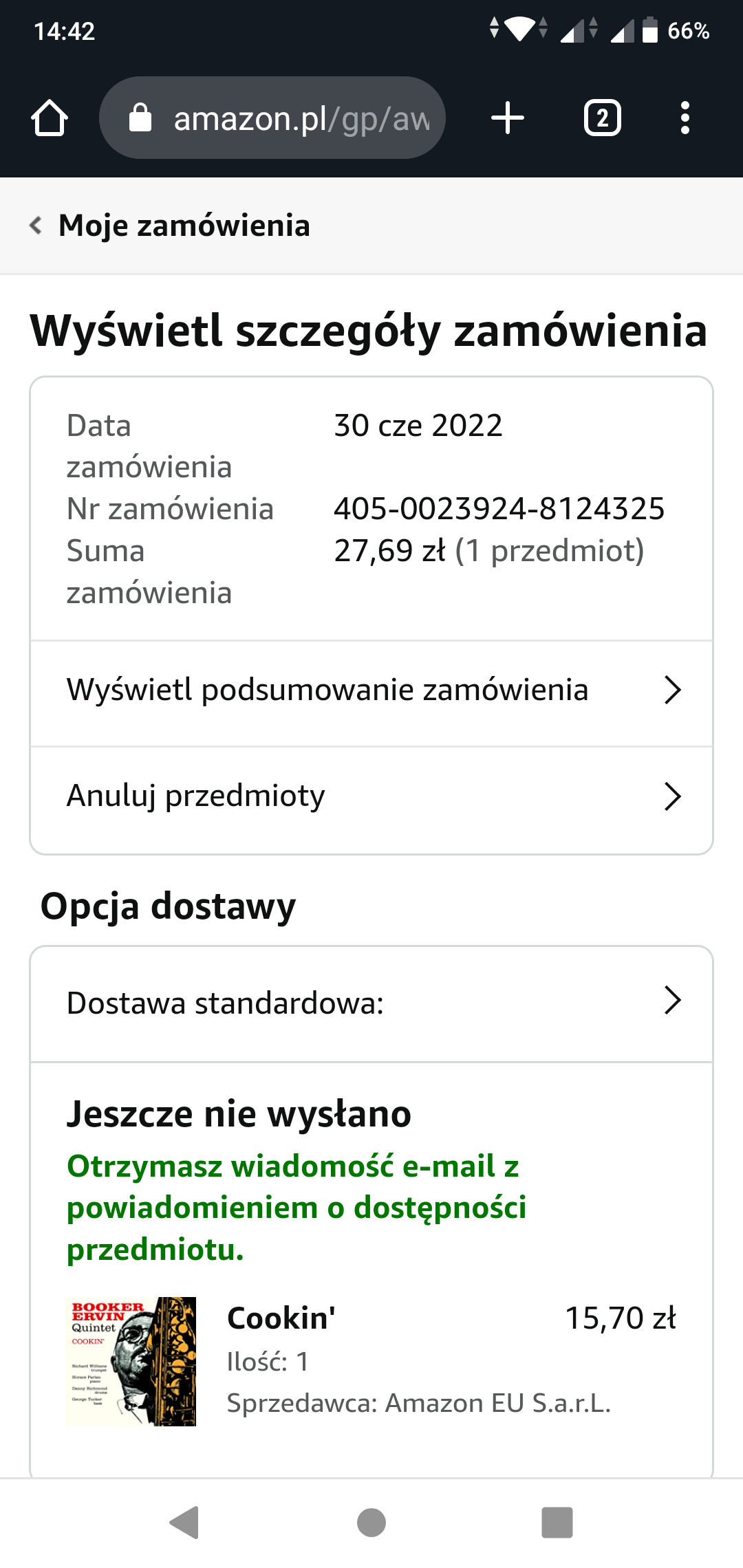Image resolution: width=743 pixels, height=1568 pixels.
Task: Tap the Dostawa standardowa label
Action: (x=226, y=1003)
